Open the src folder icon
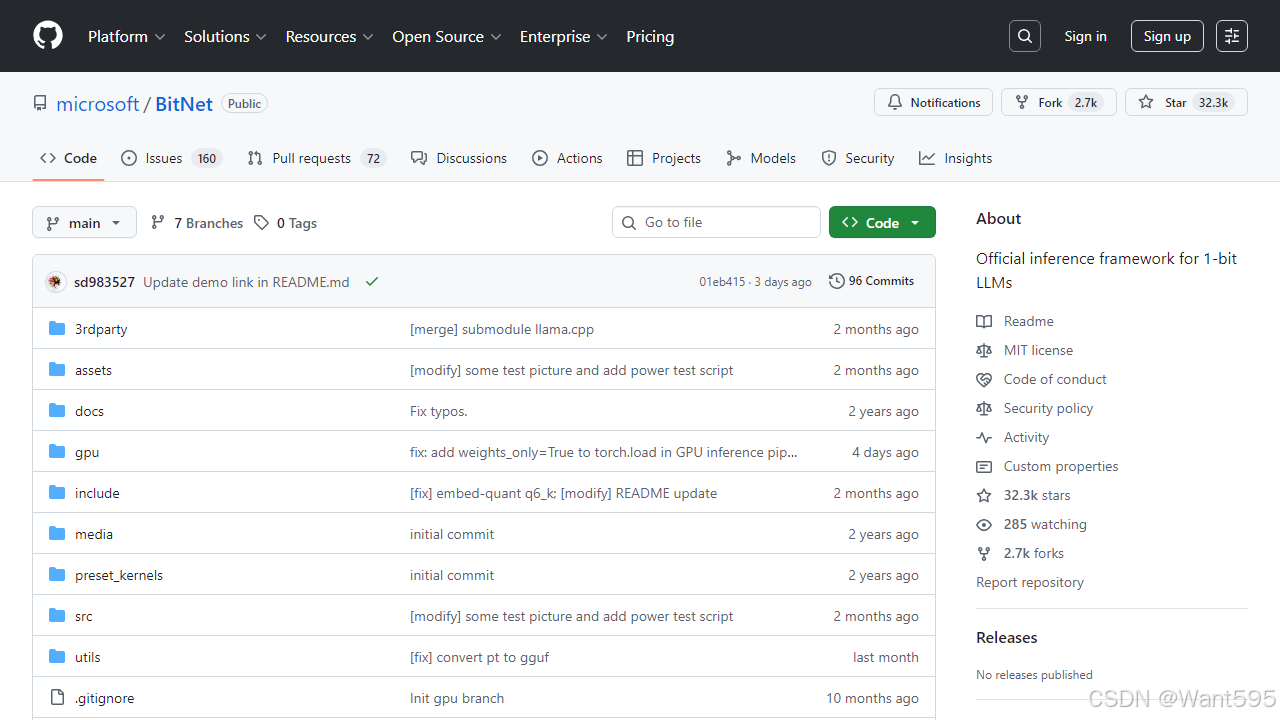The width and height of the screenshot is (1280, 720). [57, 616]
